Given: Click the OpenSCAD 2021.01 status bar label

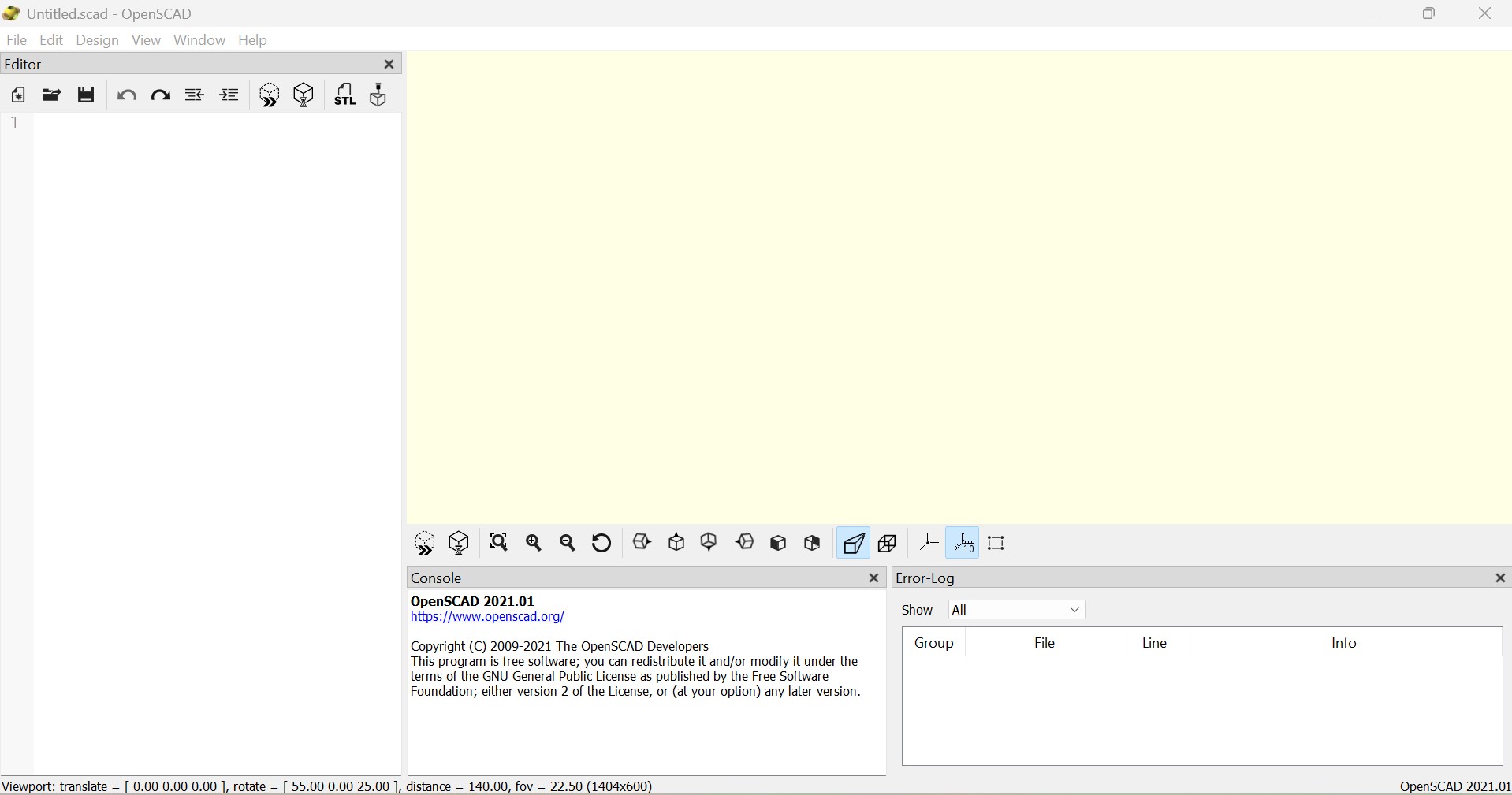Looking at the screenshot, I should [x=1455, y=786].
